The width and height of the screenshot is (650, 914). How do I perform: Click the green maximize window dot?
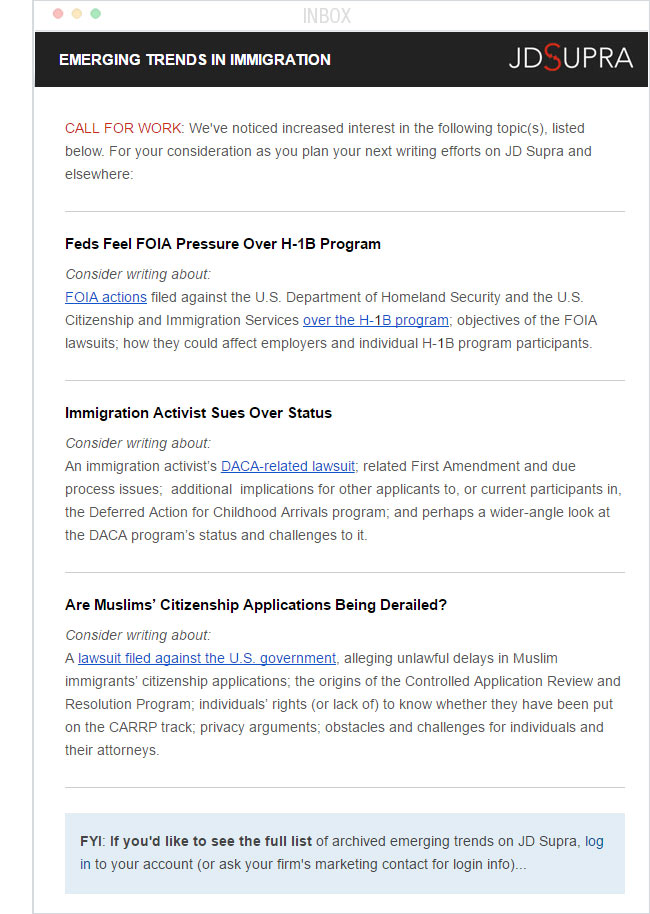click(95, 14)
